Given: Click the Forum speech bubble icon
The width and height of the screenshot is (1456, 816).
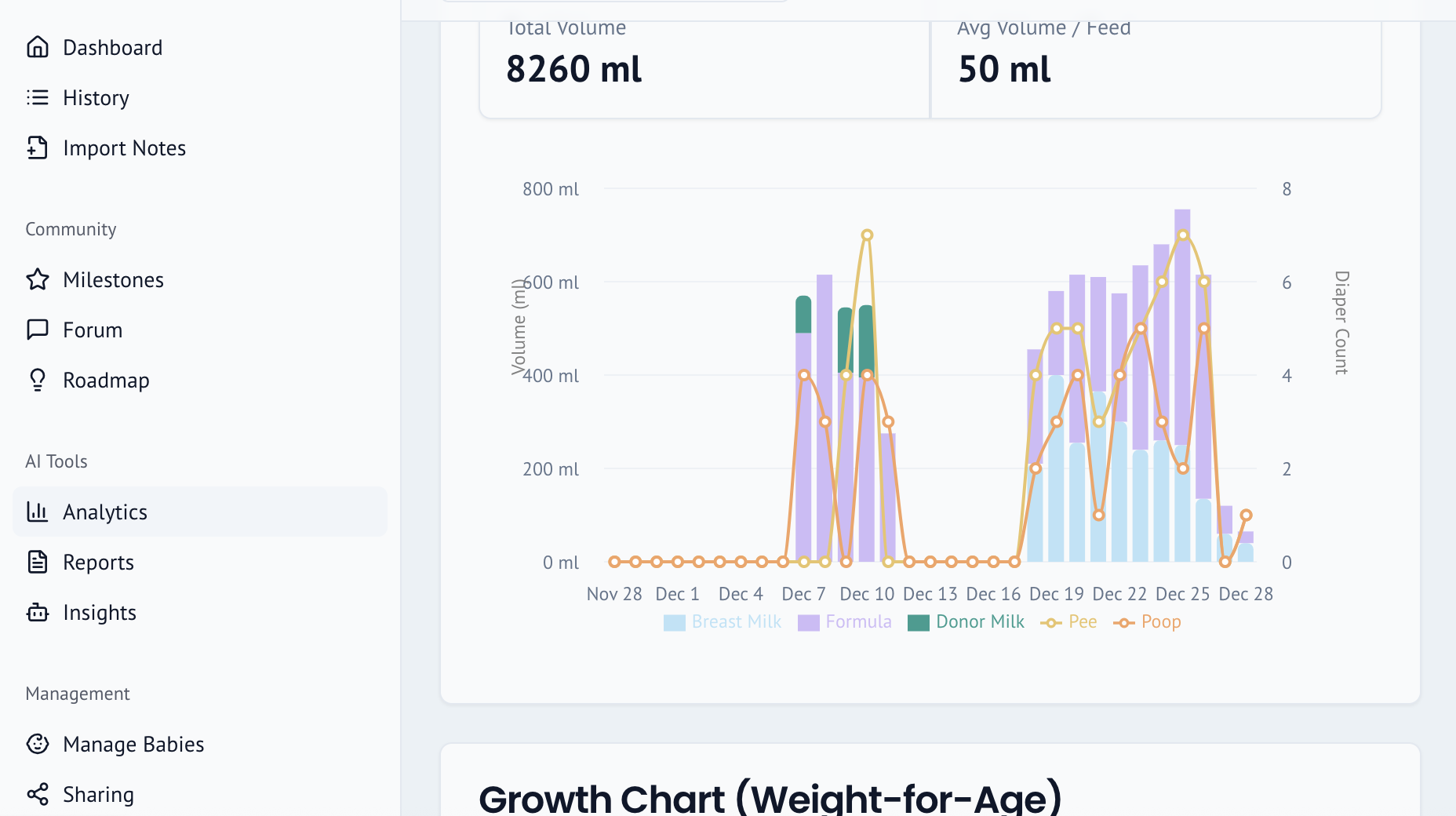Looking at the screenshot, I should tap(38, 330).
